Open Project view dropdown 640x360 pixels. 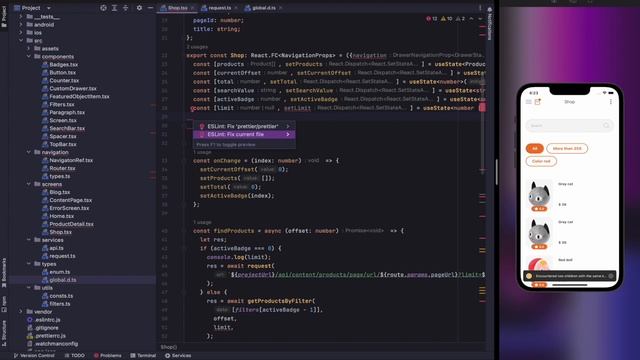pyautogui.click(x=49, y=8)
